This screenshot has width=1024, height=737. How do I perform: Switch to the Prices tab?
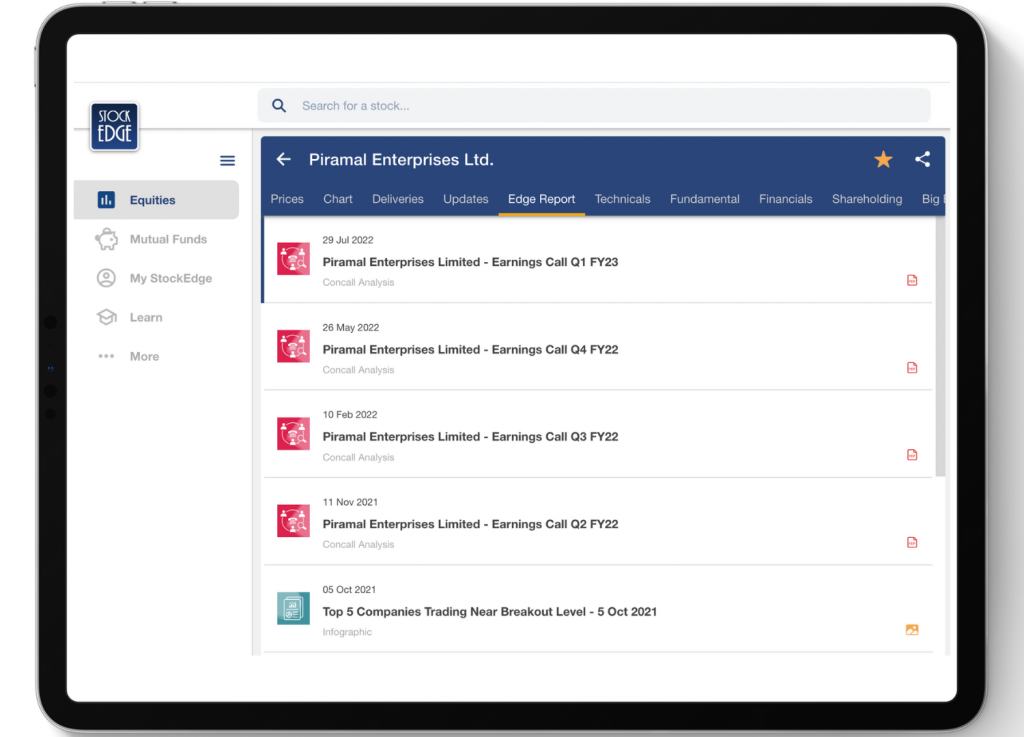[x=287, y=199]
